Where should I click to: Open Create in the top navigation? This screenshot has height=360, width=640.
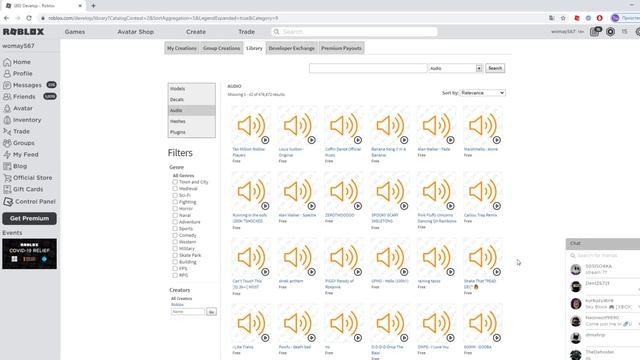click(196, 32)
